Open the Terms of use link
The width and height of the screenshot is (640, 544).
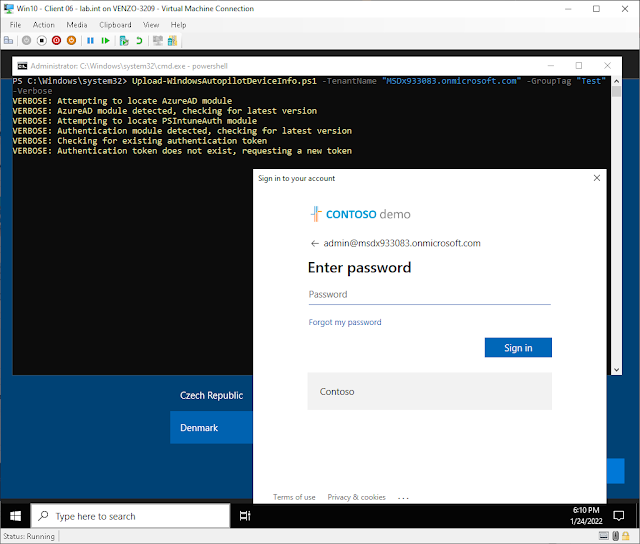(294, 497)
